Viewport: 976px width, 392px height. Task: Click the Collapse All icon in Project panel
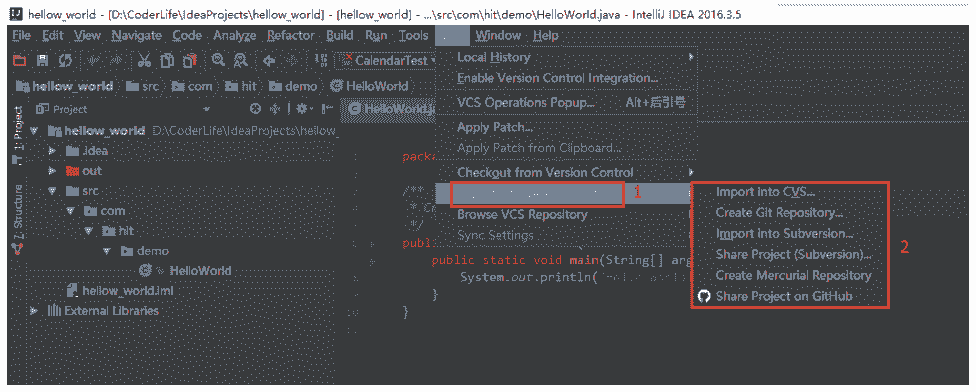click(x=274, y=109)
